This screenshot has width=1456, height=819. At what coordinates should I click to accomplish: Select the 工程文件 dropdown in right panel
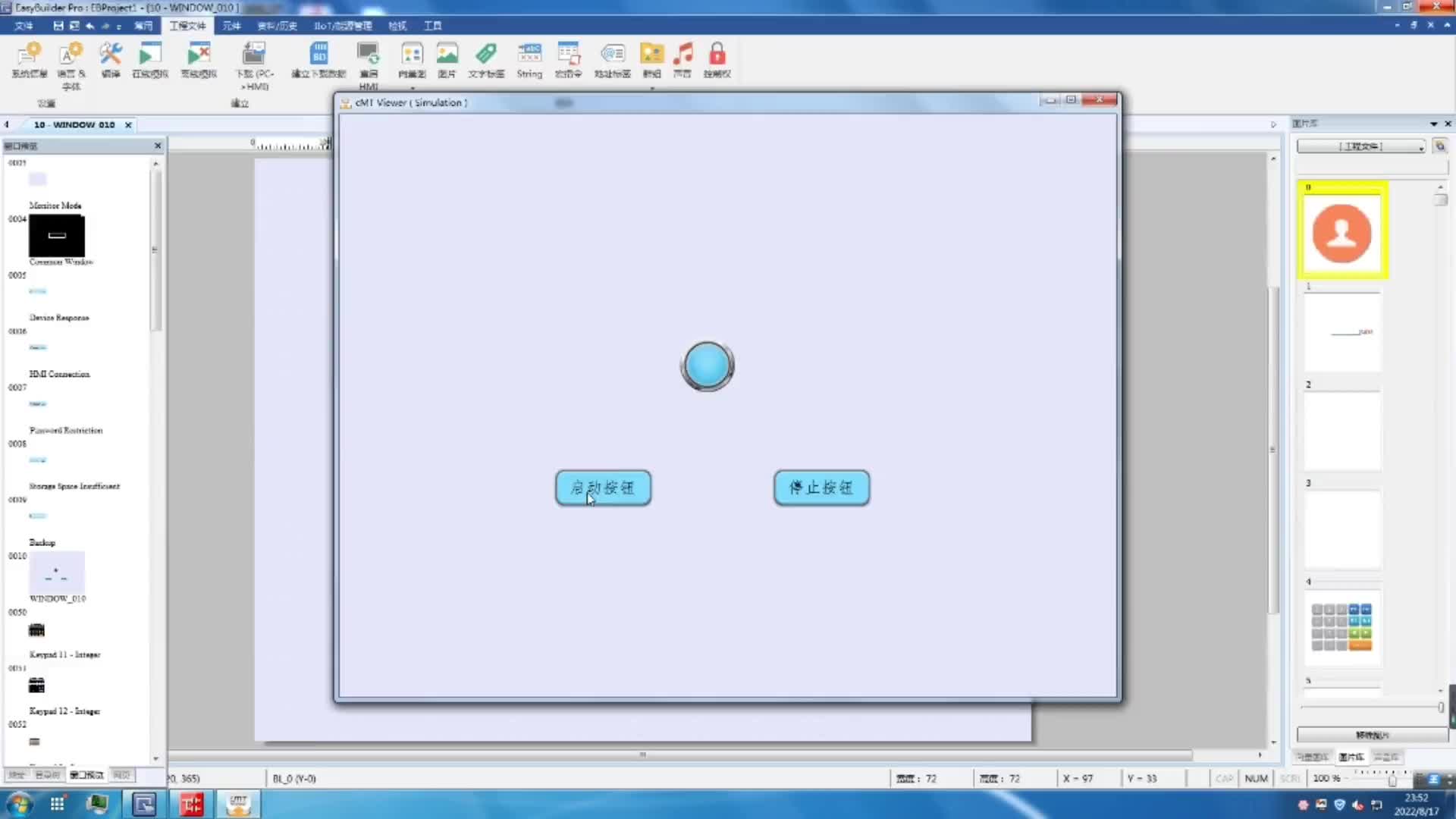point(1362,147)
